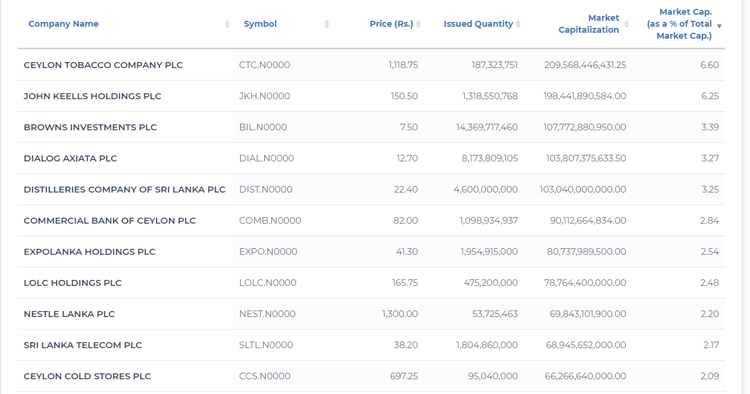Open Sri Lanka Telecom PLC

pyautogui.click(x=83, y=345)
